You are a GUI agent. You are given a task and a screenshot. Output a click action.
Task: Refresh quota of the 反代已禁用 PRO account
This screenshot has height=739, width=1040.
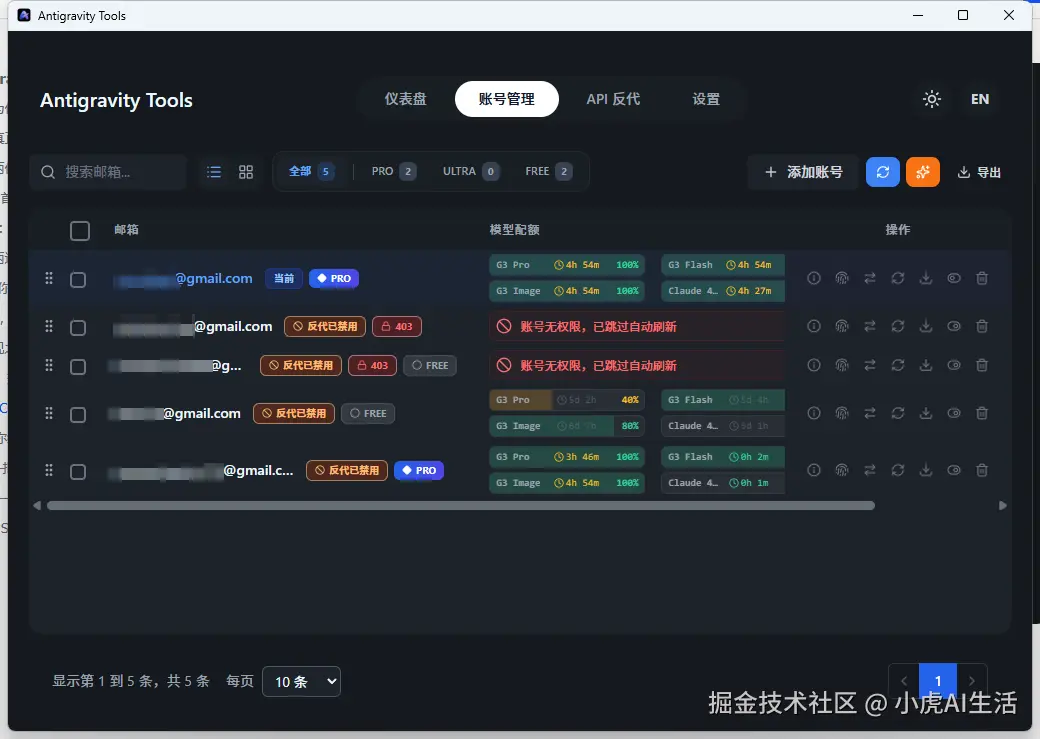(x=897, y=470)
